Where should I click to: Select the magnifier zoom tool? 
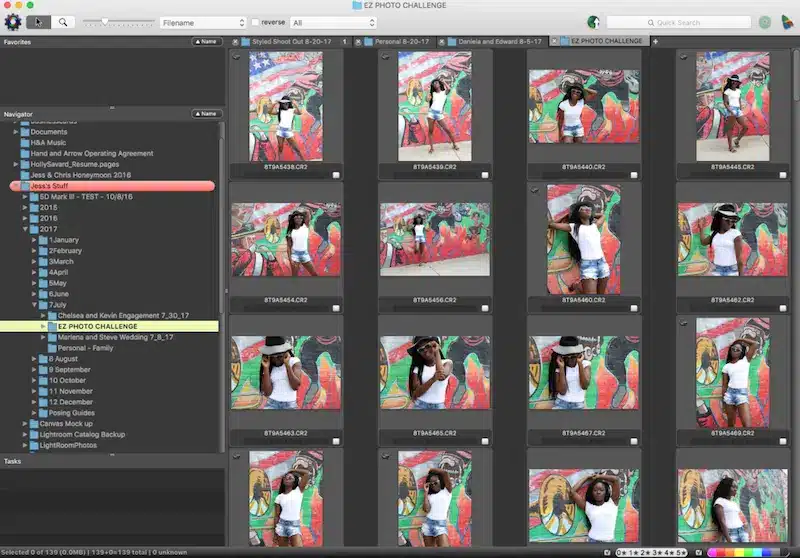point(63,22)
